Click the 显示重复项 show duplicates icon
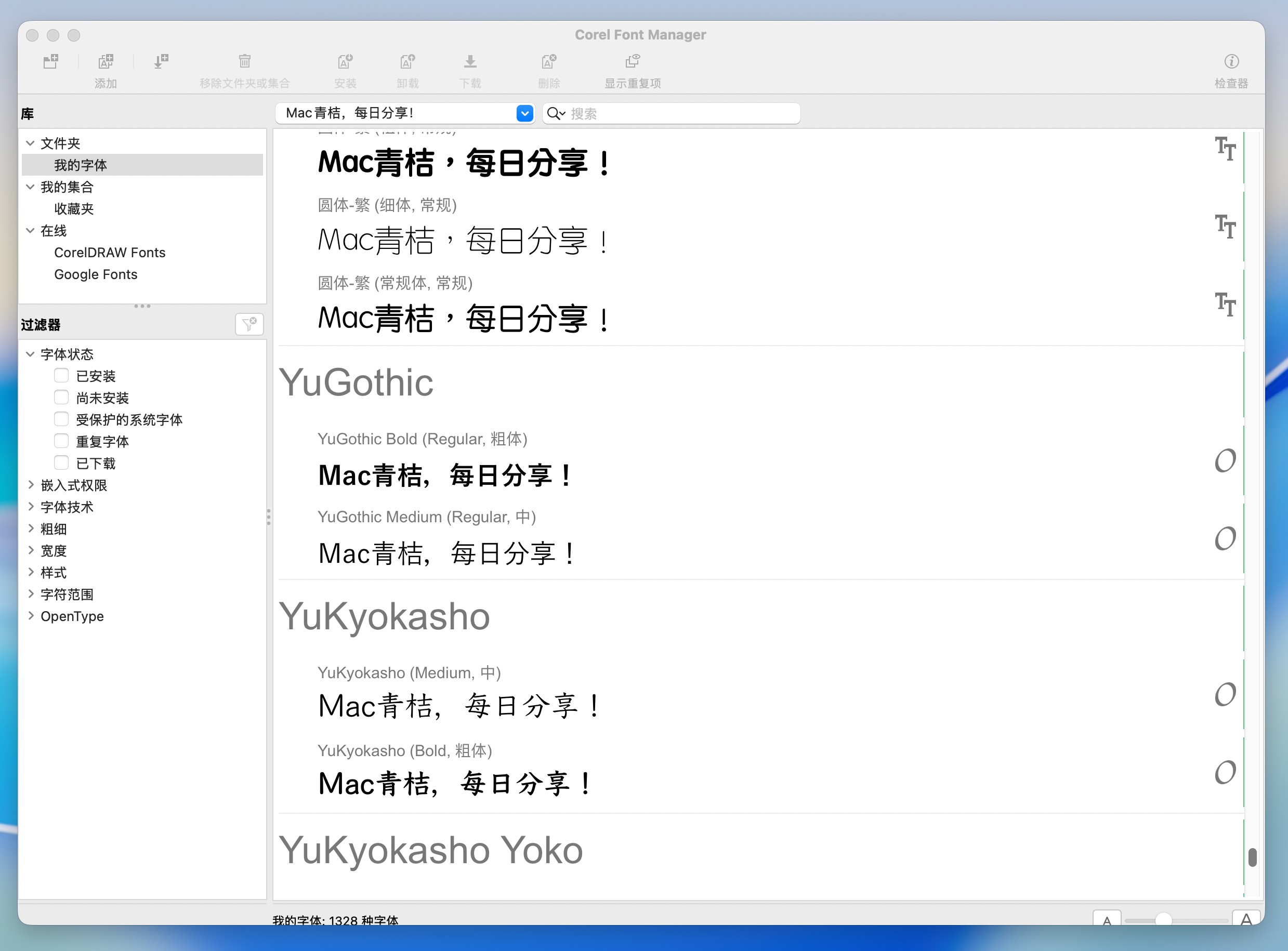Screen dimensions: 1288x951 pos(632,61)
